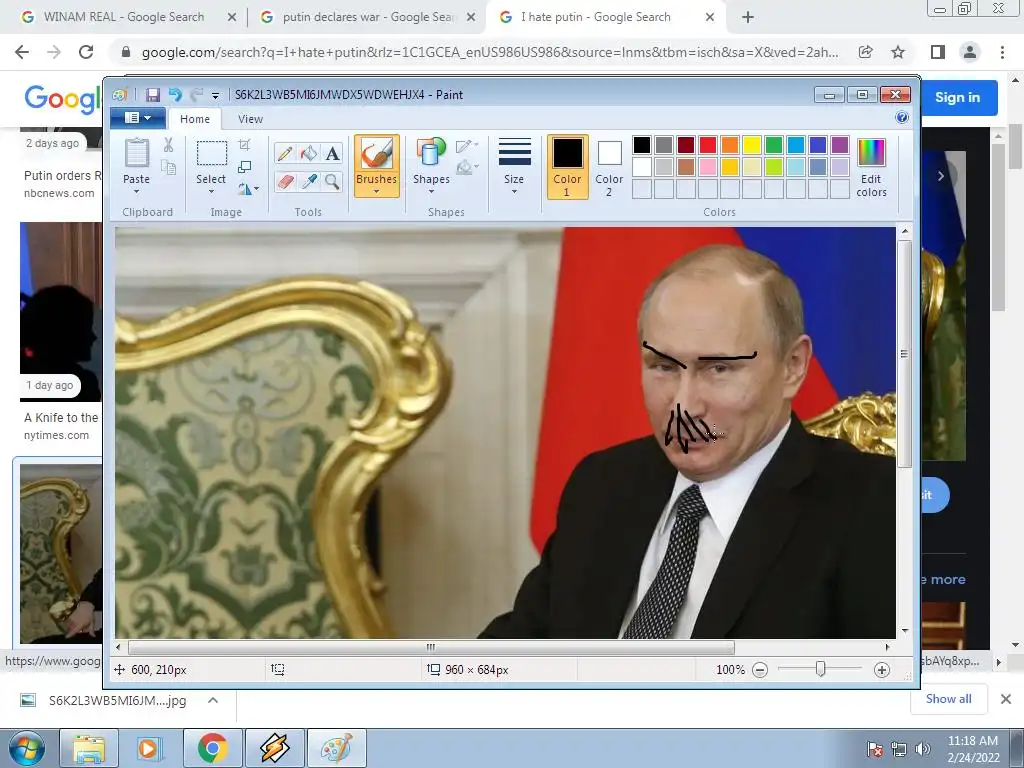Go back in Chrome browser
The width and height of the screenshot is (1024, 768).
22,52
